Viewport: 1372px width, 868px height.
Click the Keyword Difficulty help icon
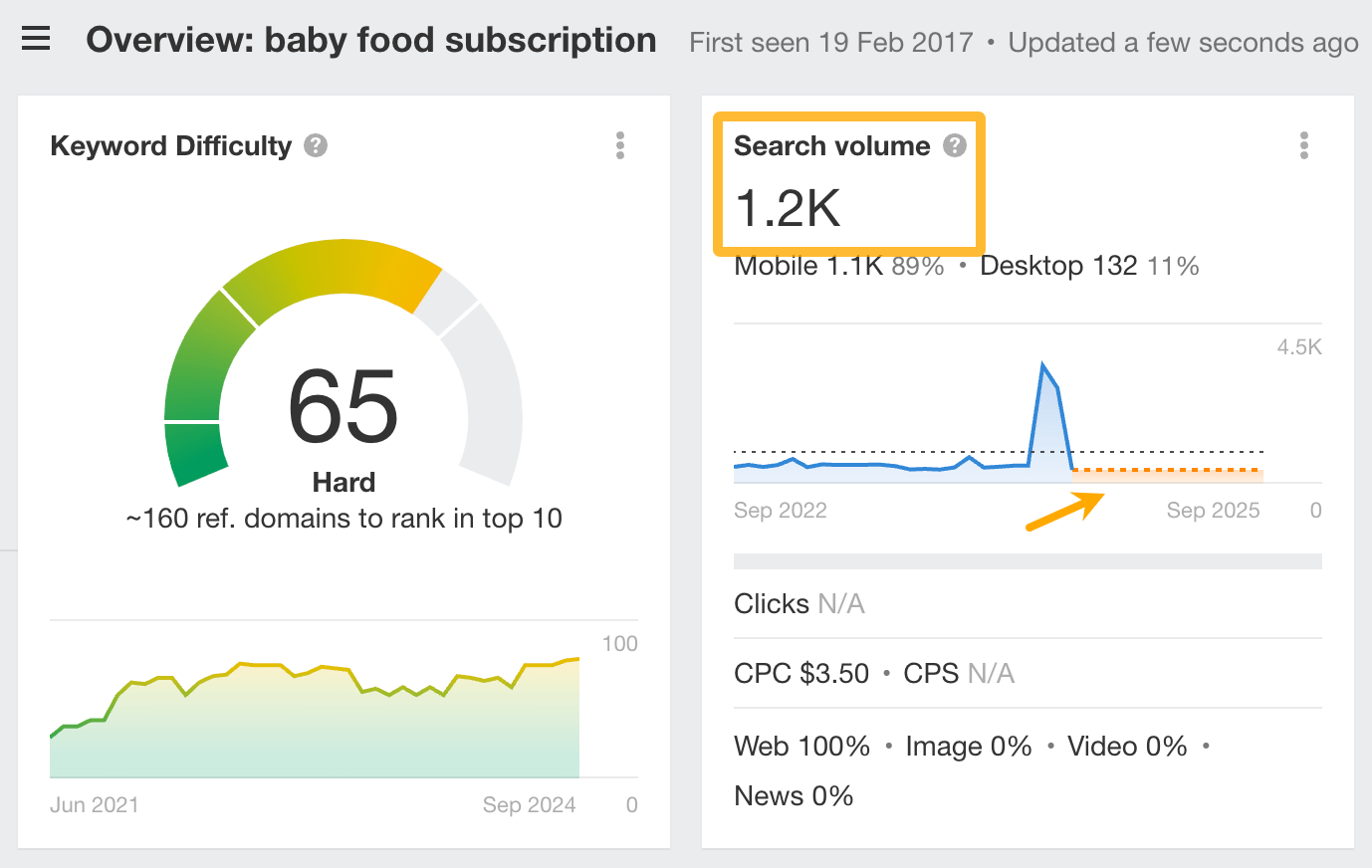click(316, 146)
